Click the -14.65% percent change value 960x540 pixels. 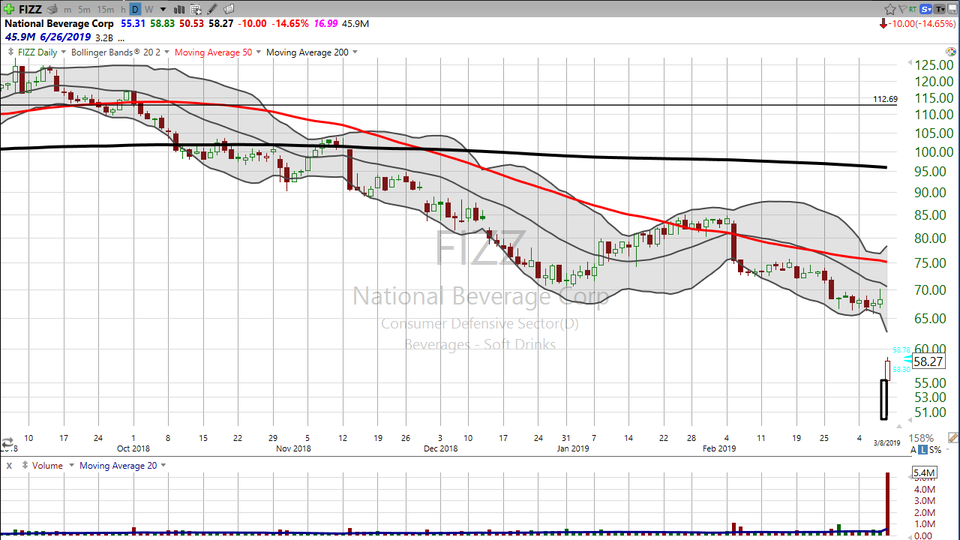coord(290,23)
